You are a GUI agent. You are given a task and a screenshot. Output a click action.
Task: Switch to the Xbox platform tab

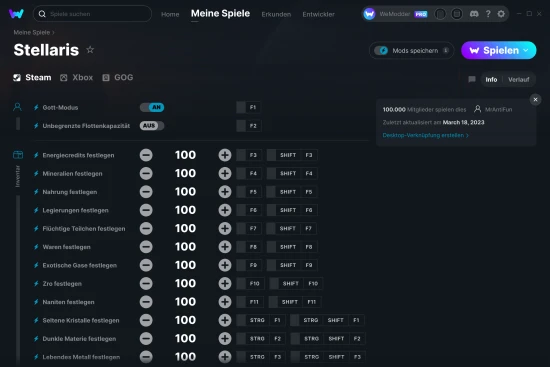point(76,78)
